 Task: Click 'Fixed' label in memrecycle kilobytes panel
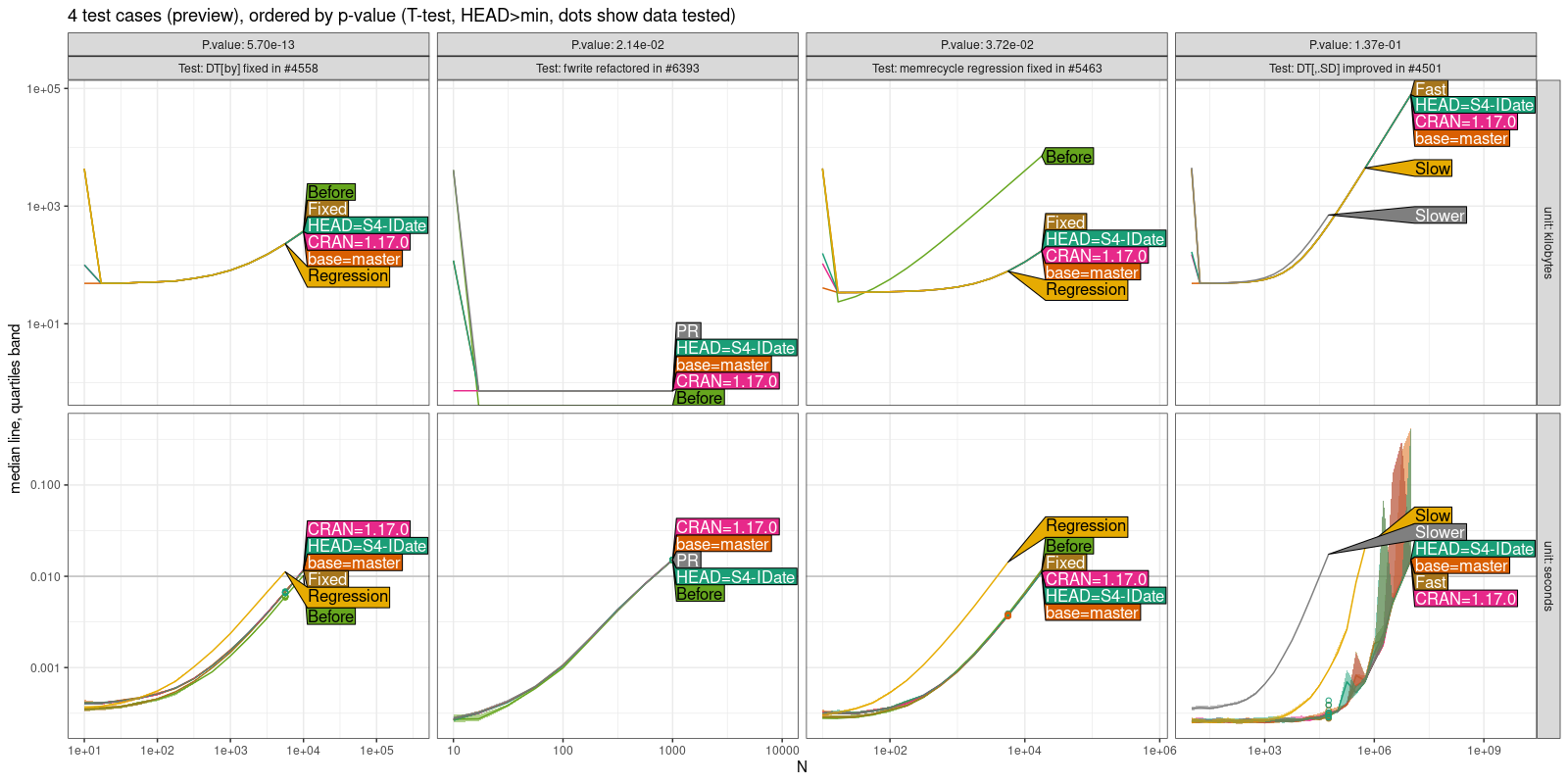pos(1065,222)
